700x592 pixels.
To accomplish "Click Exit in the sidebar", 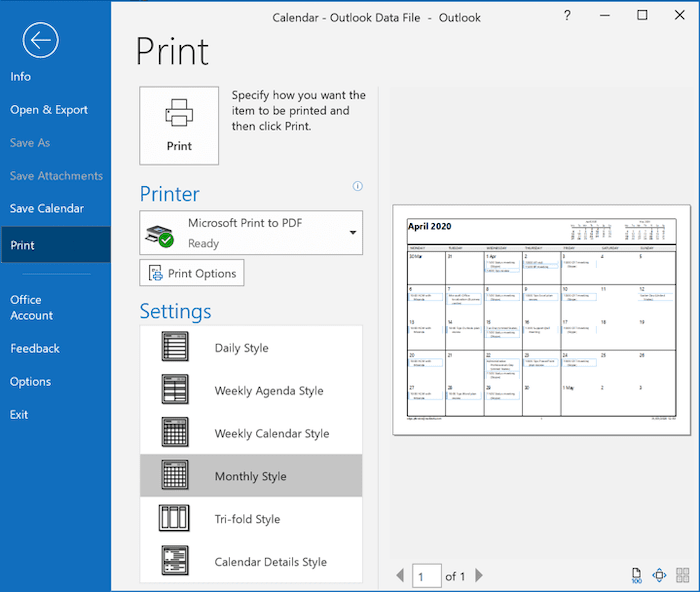I will [x=19, y=414].
